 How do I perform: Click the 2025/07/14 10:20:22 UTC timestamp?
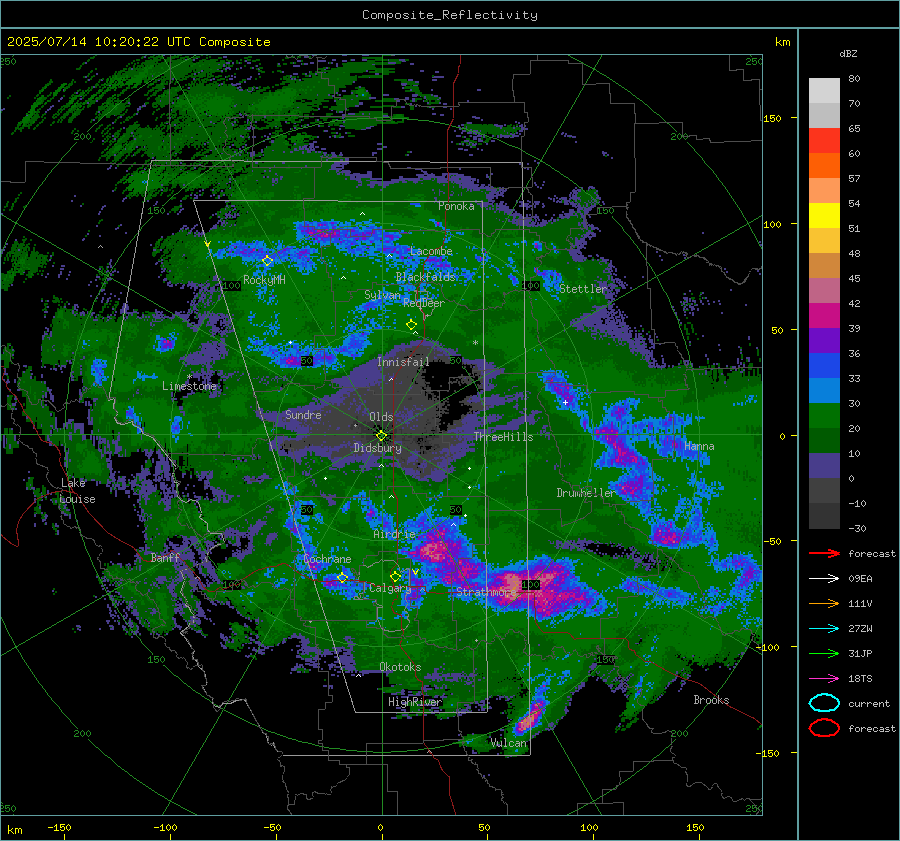(139, 42)
